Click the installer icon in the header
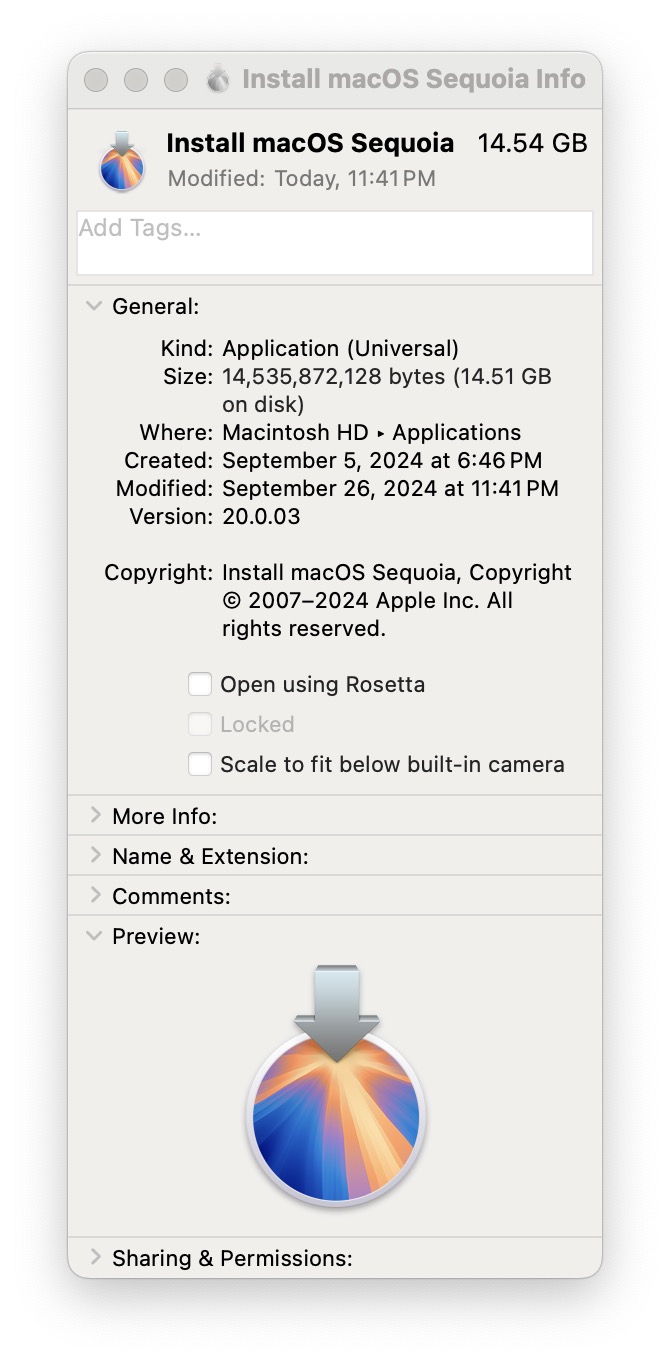 coord(122,160)
